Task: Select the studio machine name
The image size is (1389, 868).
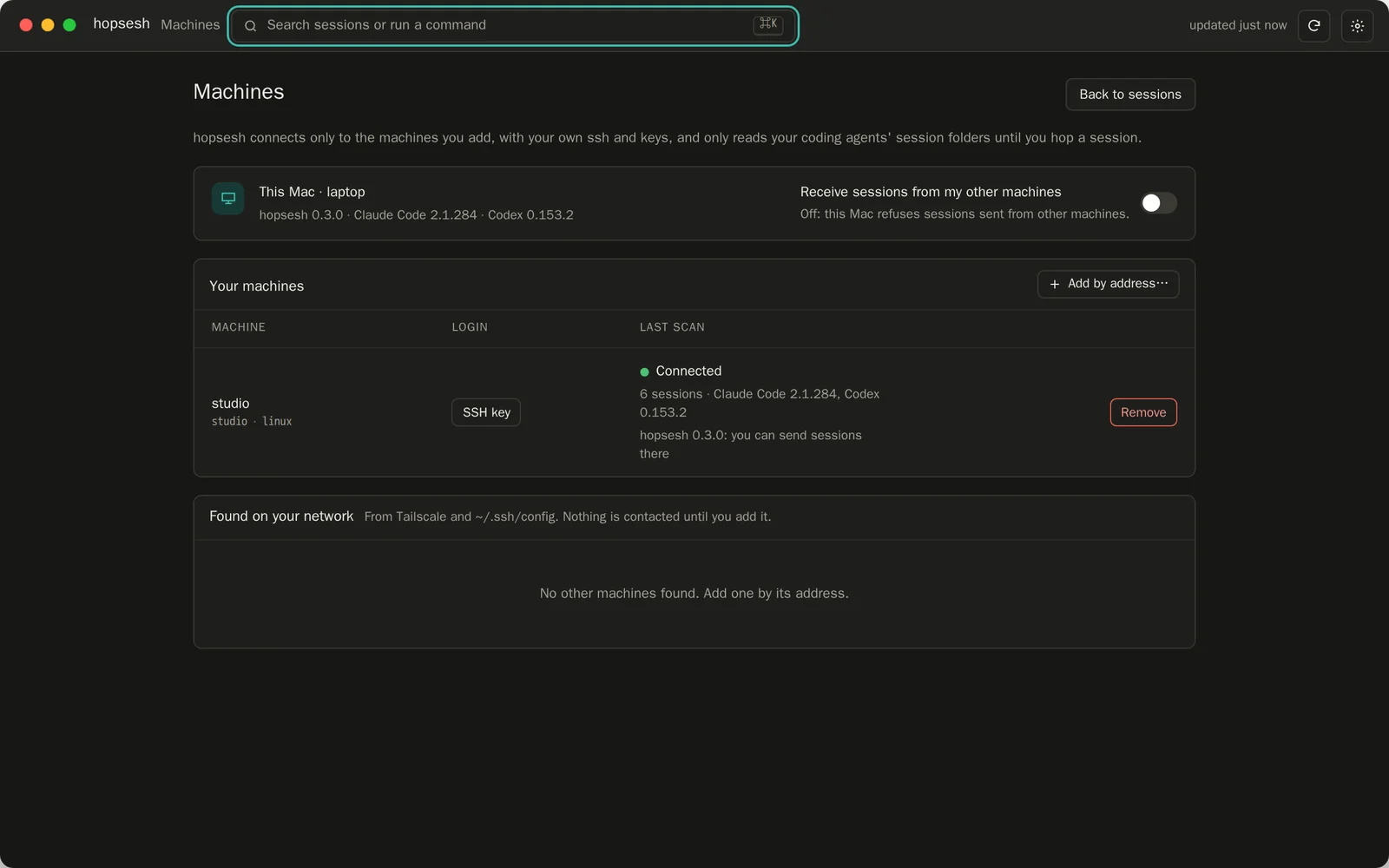Action: tap(230, 403)
